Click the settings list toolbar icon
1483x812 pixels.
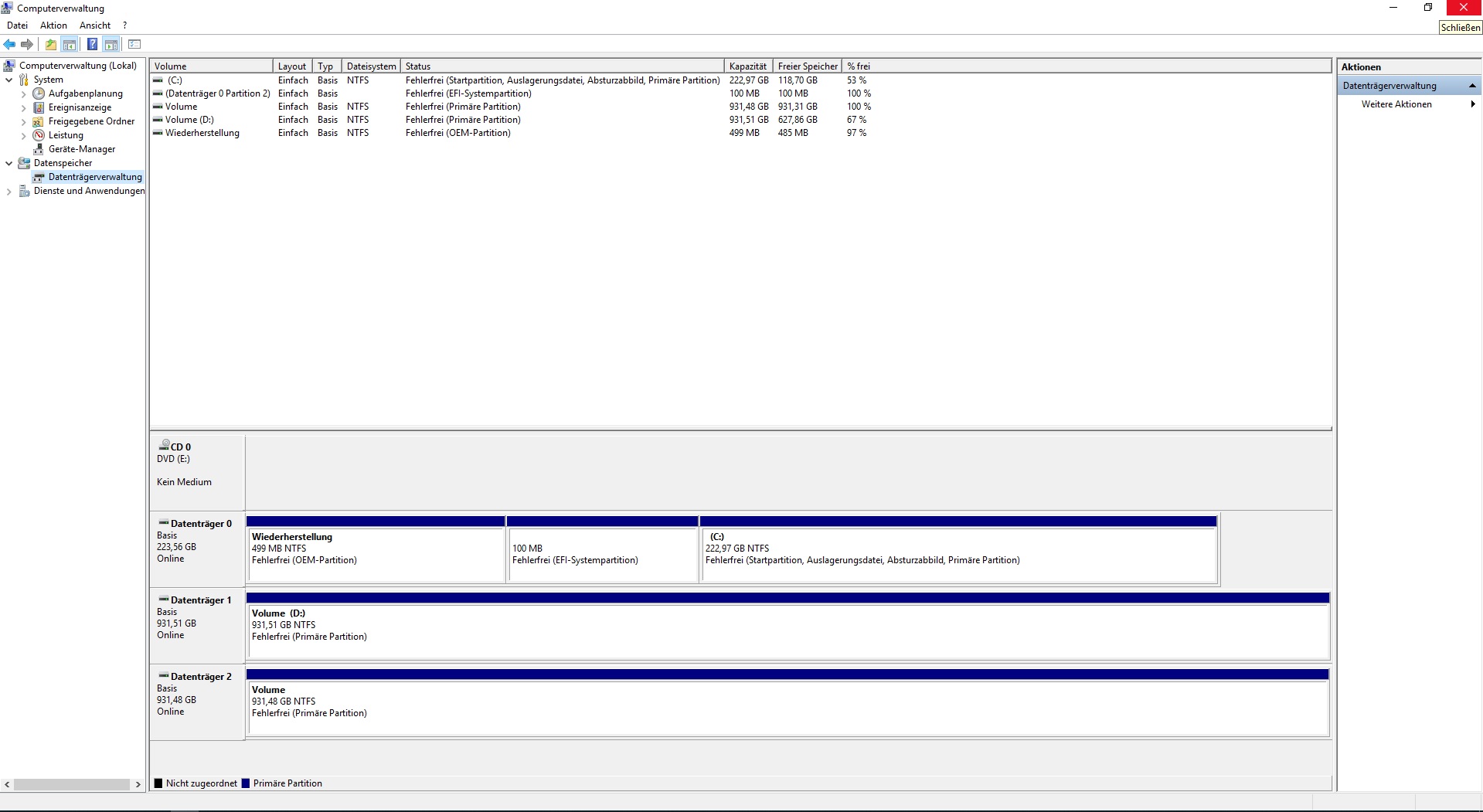point(134,44)
